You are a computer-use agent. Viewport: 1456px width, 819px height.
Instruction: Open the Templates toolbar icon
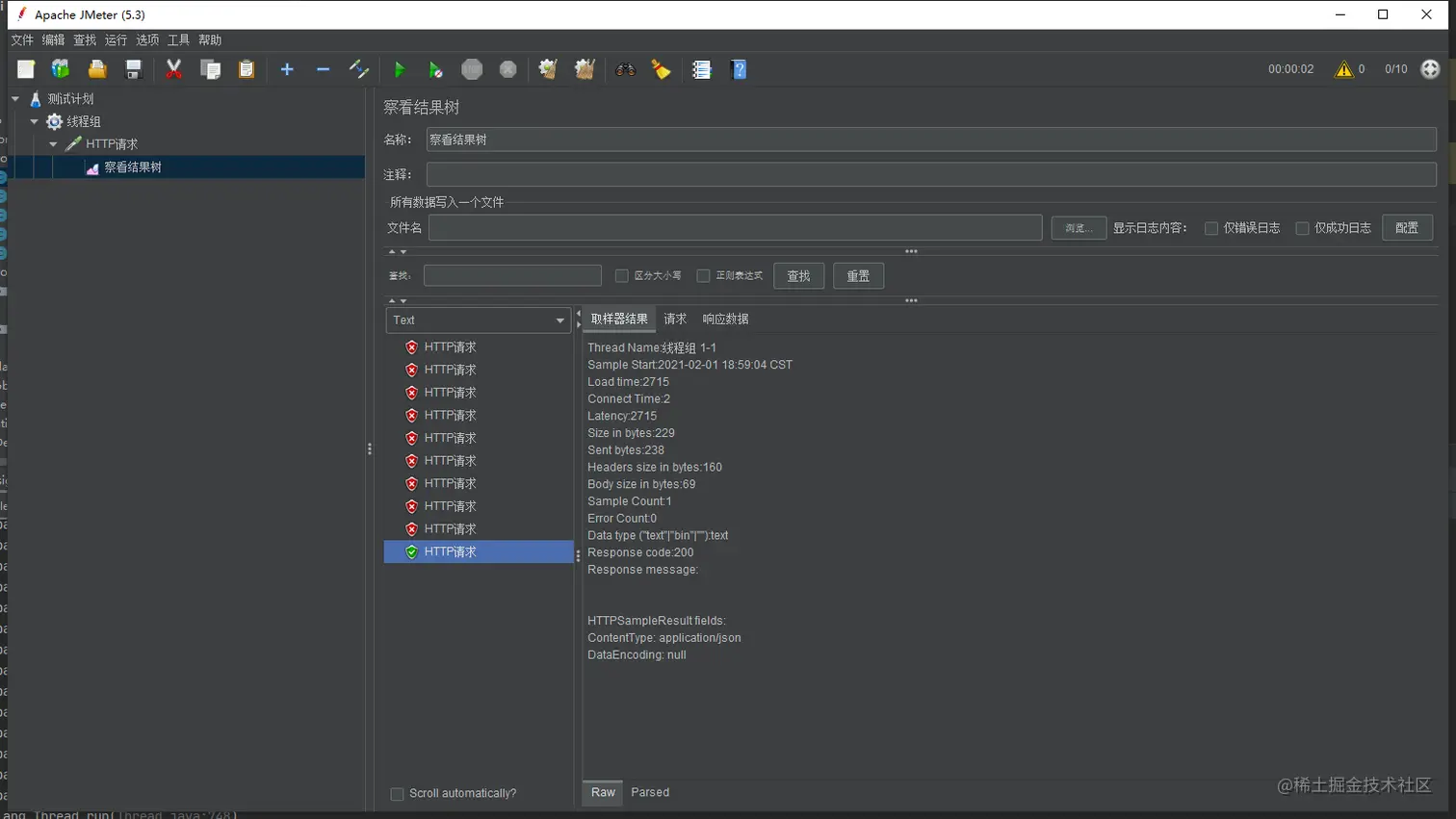coord(61,69)
